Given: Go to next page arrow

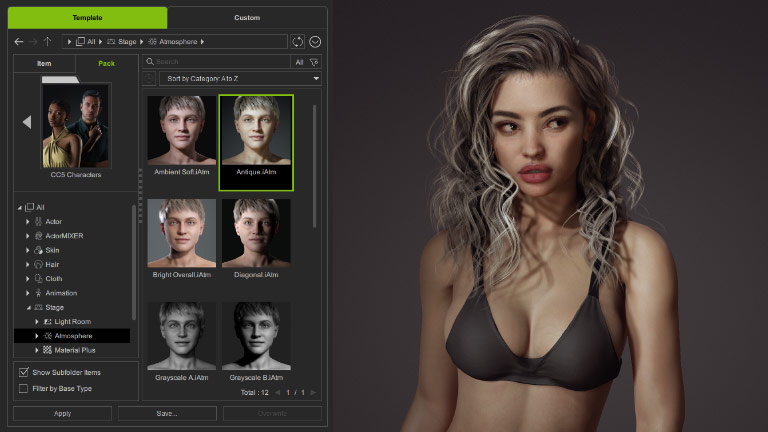Looking at the screenshot, I should point(313,392).
